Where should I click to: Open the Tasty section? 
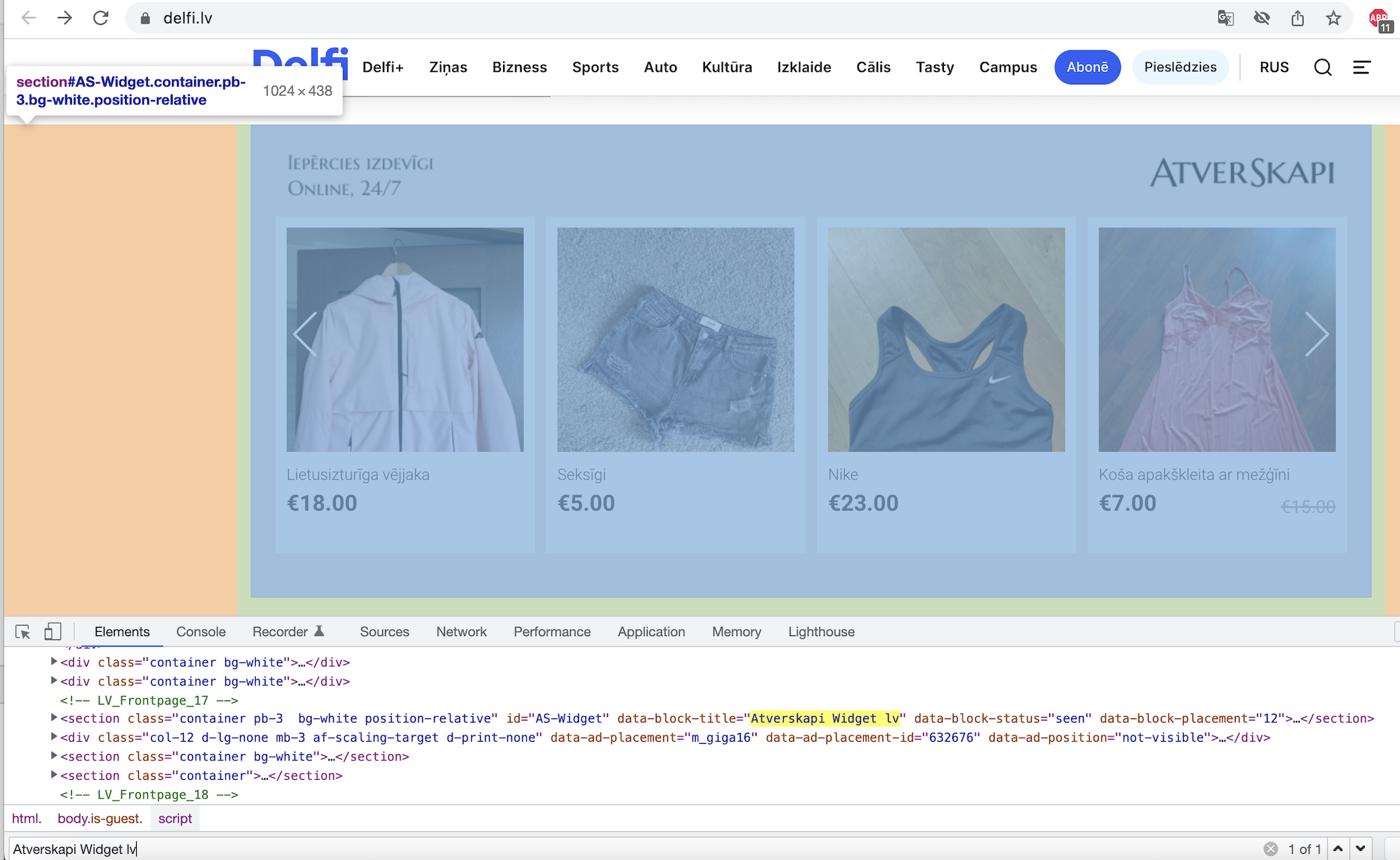(934, 67)
